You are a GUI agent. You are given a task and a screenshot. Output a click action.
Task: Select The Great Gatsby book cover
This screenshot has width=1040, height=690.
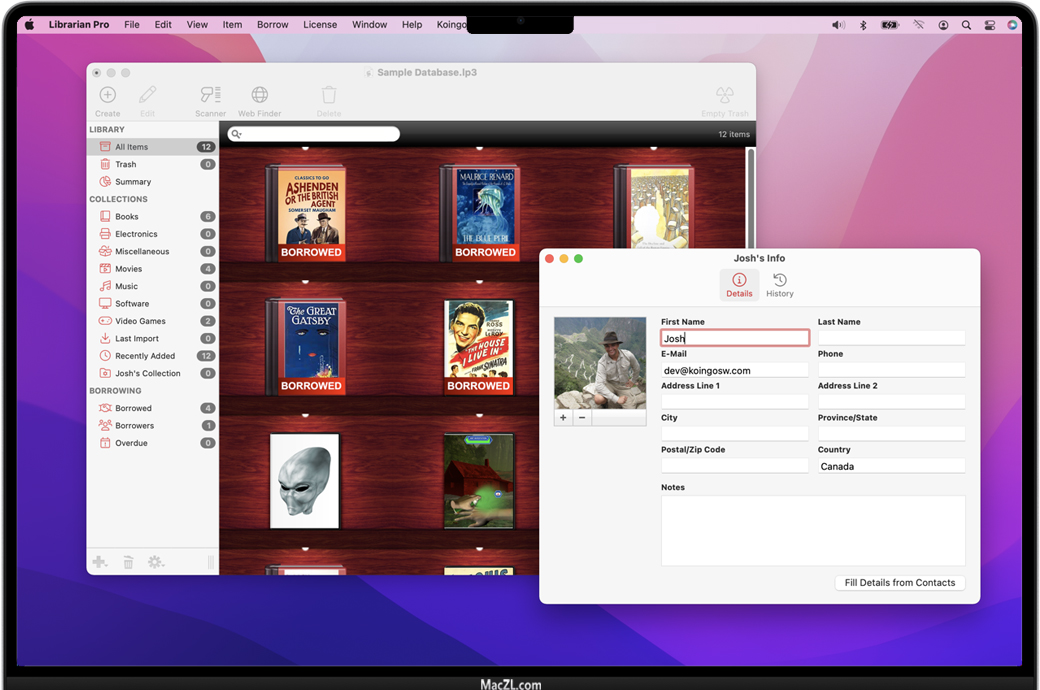tap(311, 345)
